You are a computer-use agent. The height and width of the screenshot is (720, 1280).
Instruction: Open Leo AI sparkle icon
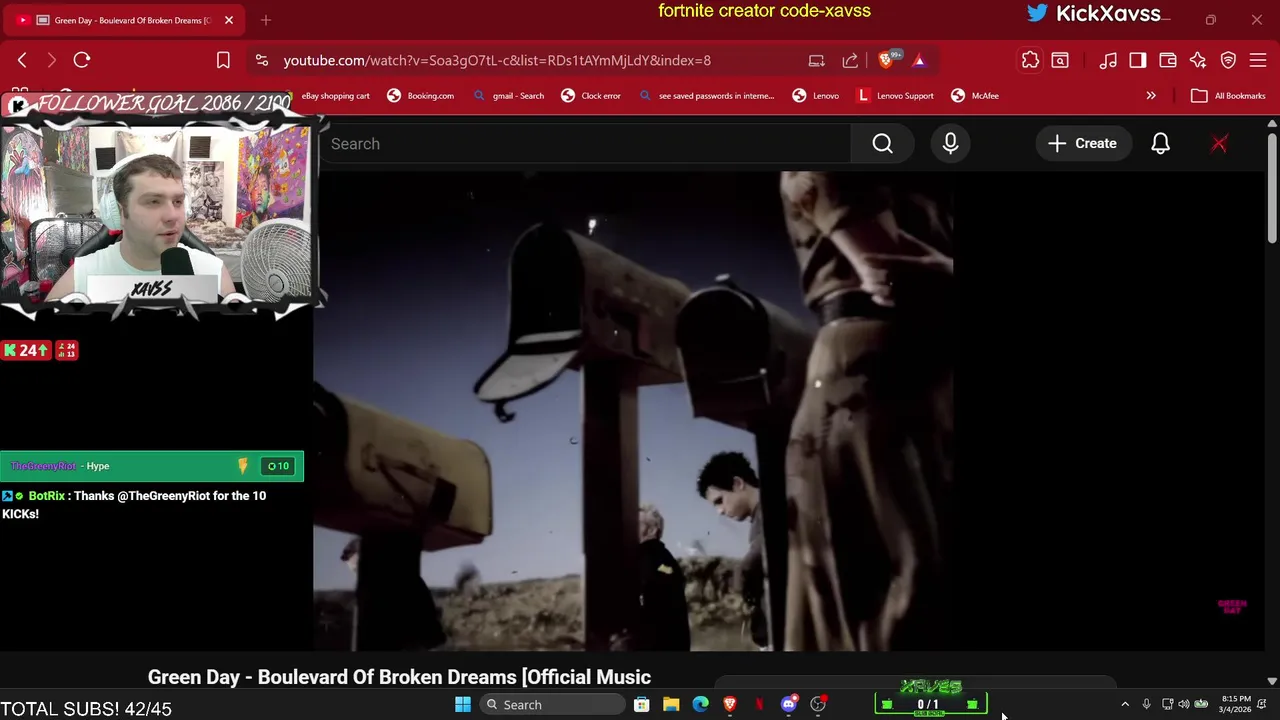tap(1198, 60)
